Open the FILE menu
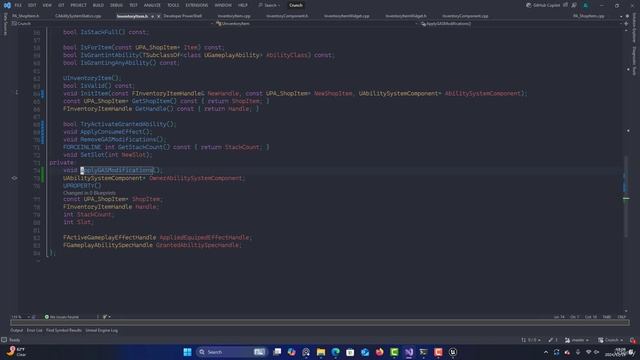 [18, 5]
